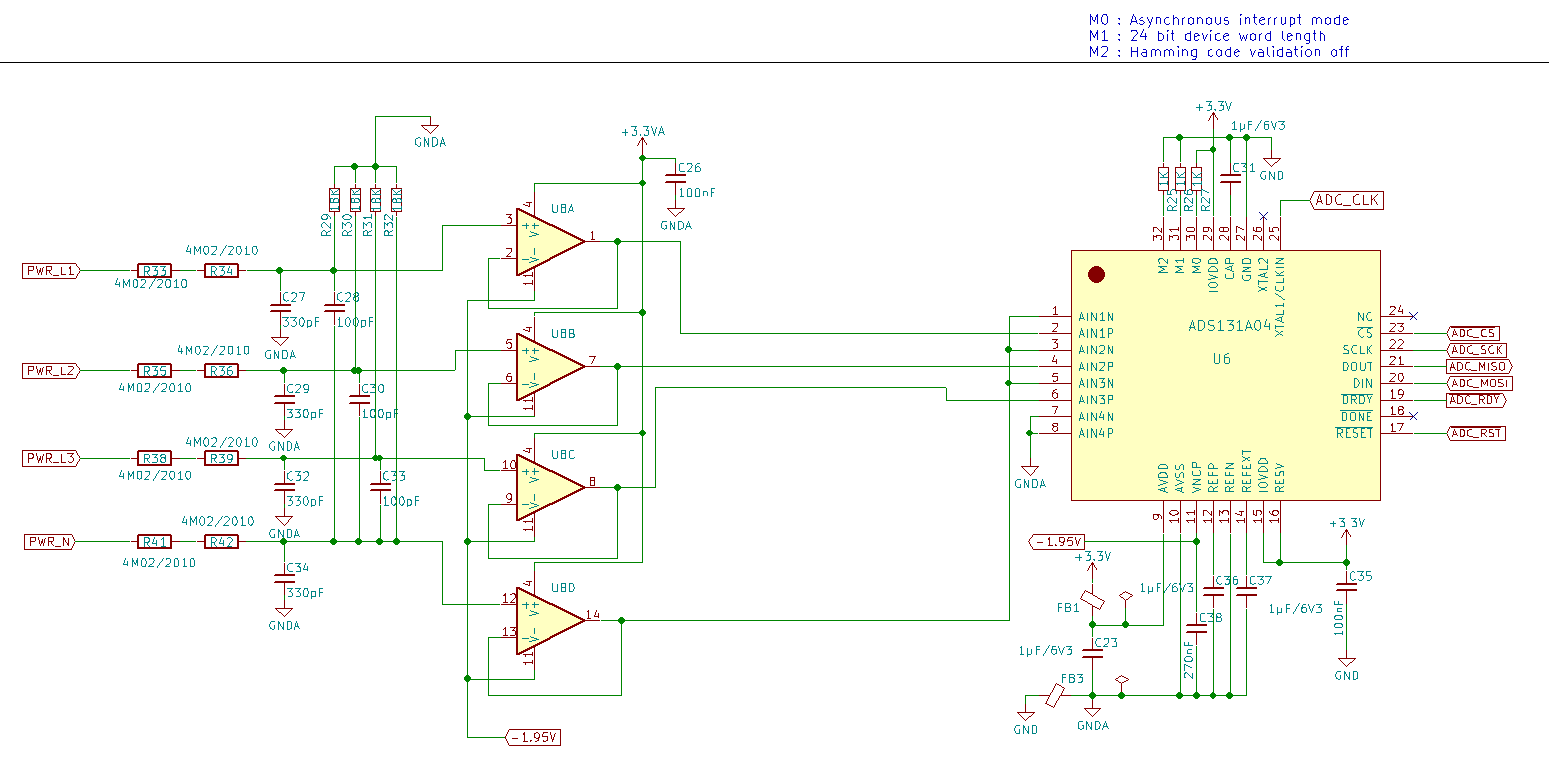Click the no-connect marker on XTAL2 pin 26
The image size is (1549, 759).
click(x=1263, y=216)
